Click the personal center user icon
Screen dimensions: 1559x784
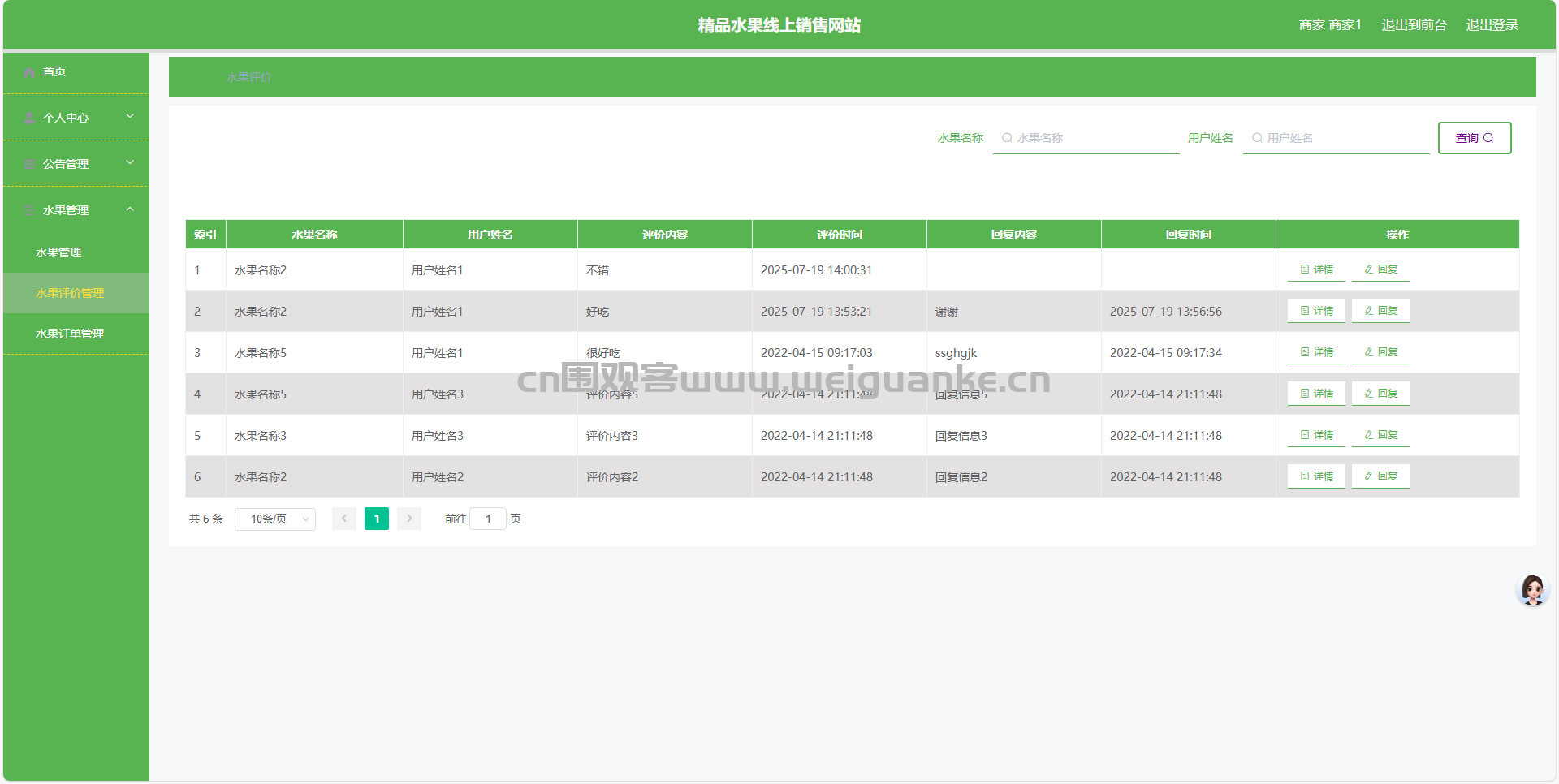click(x=30, y=118)
